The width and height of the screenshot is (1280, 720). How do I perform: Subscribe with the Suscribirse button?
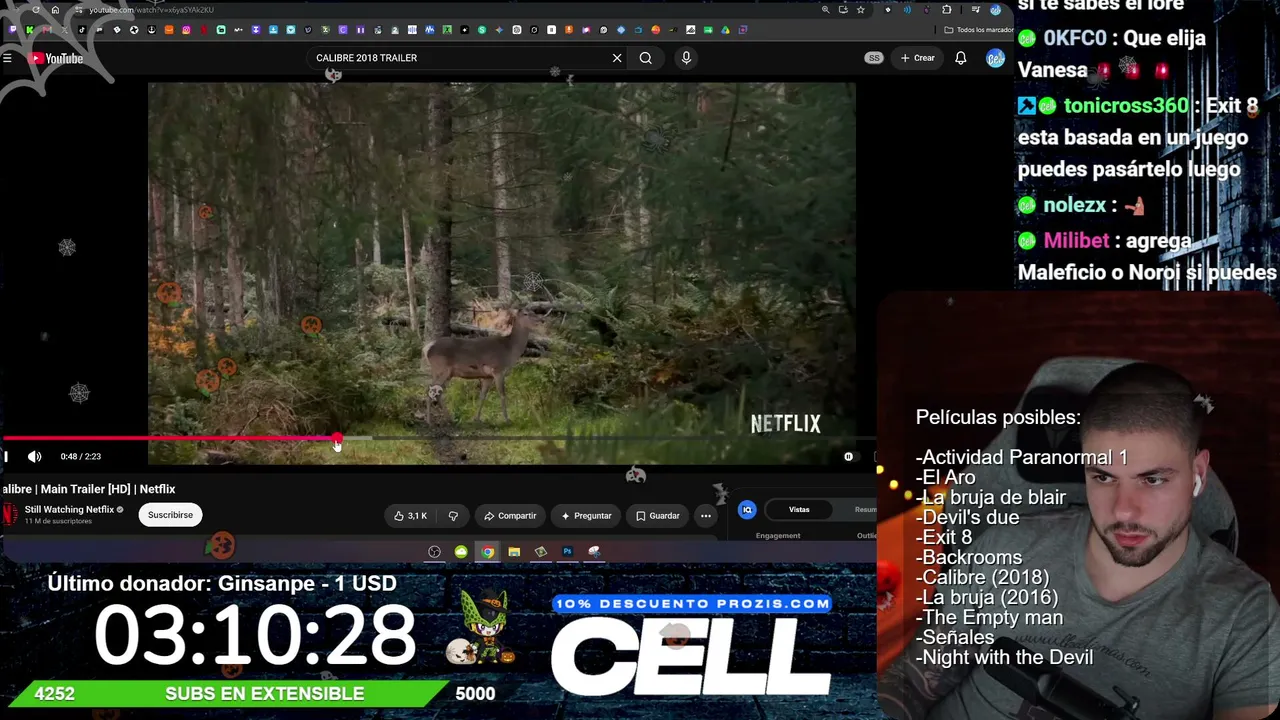click(x=170, y=515)
